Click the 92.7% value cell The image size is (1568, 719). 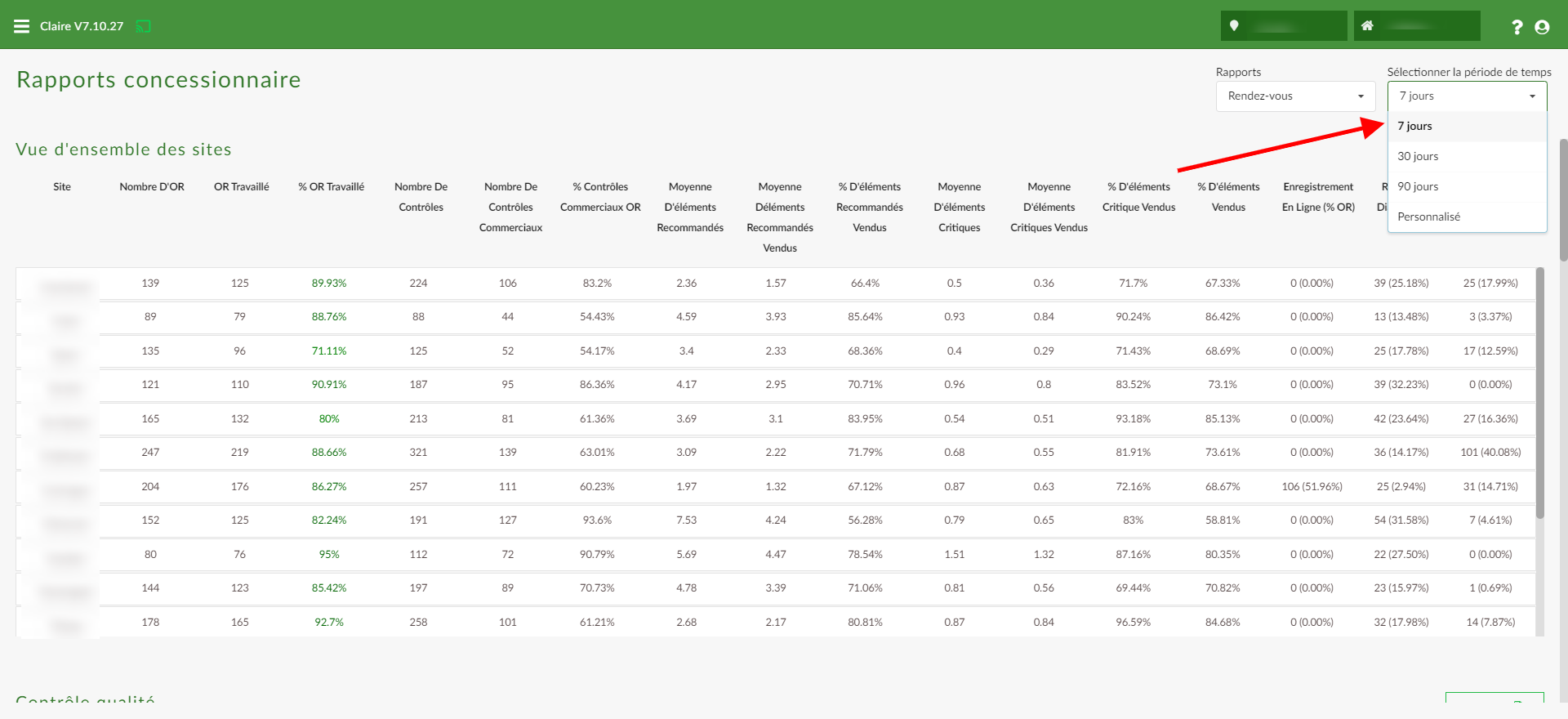point(329,622)
